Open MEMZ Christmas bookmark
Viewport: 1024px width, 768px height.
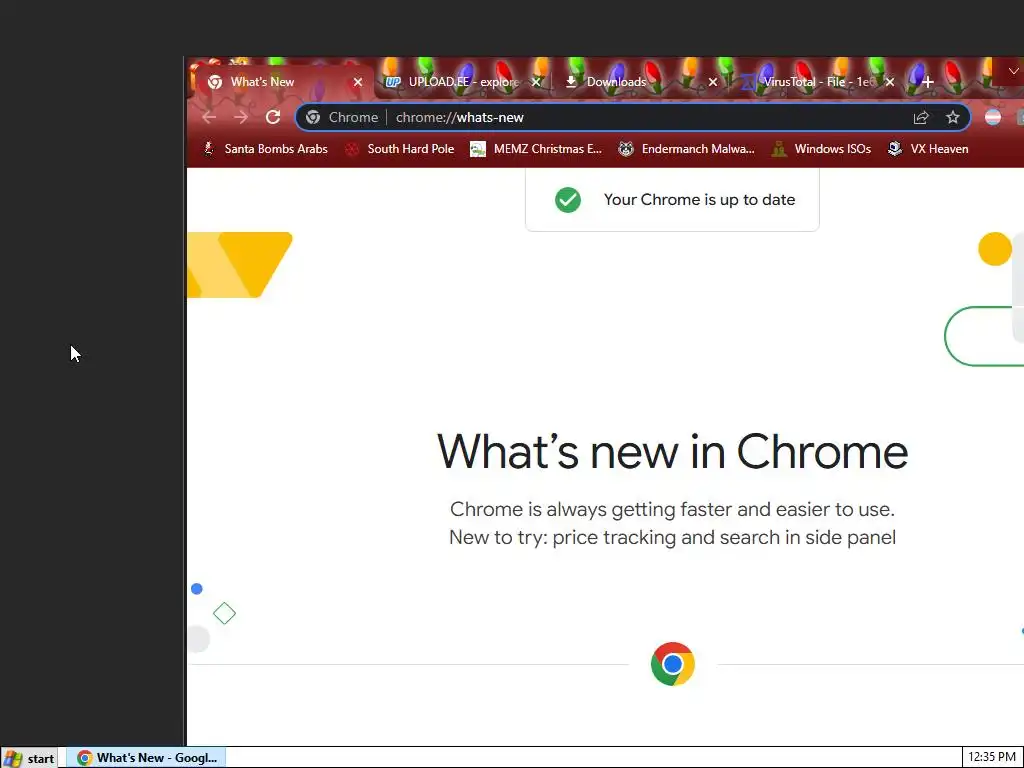coord(536,149)
